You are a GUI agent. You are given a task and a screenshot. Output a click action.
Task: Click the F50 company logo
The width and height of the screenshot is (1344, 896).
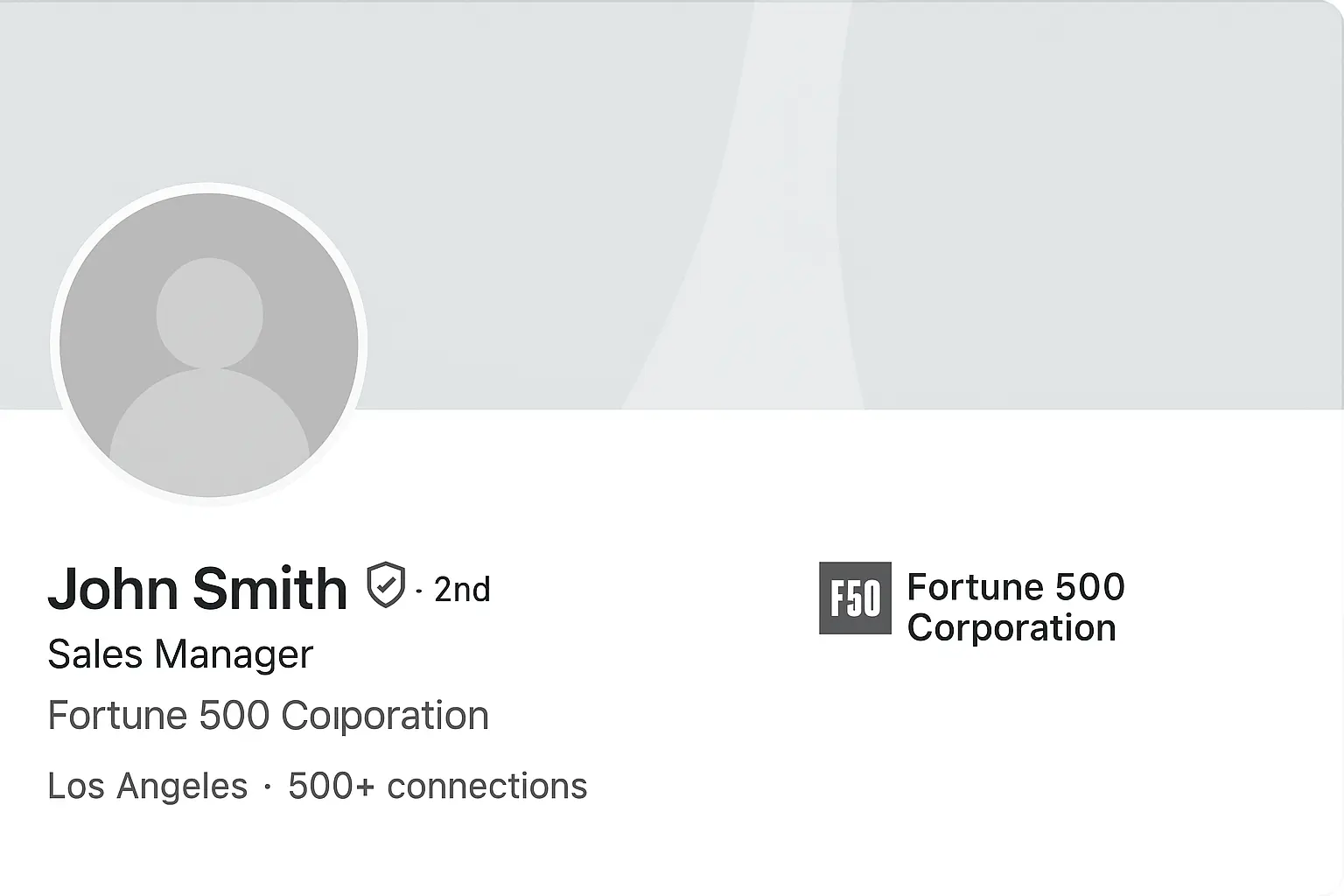tap(855, 598)
